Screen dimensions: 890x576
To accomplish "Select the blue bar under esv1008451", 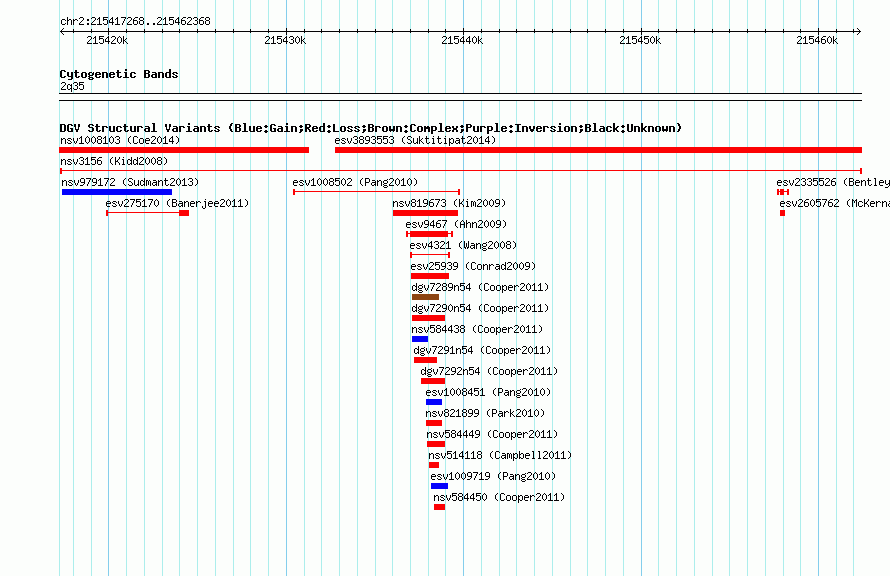I will [434, 402].
